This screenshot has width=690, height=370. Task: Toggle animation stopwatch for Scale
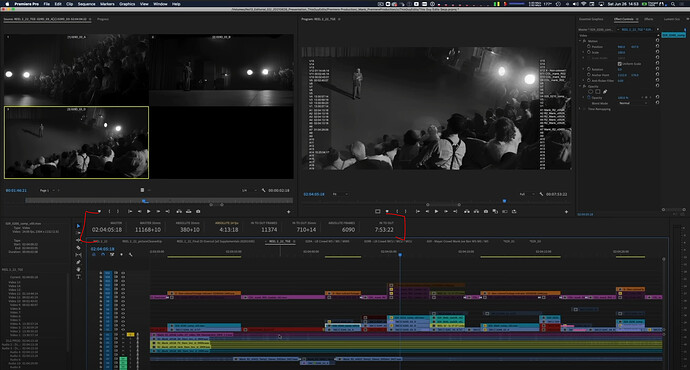[589, 52]
